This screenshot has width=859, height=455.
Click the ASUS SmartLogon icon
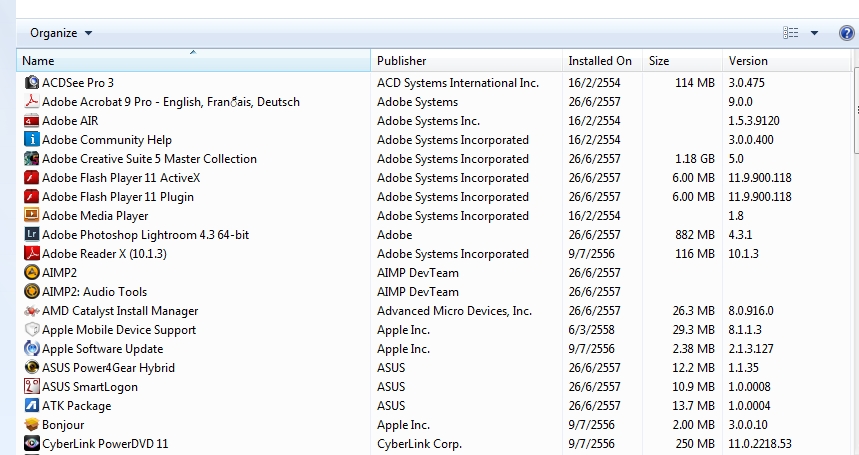click(32, 387)
